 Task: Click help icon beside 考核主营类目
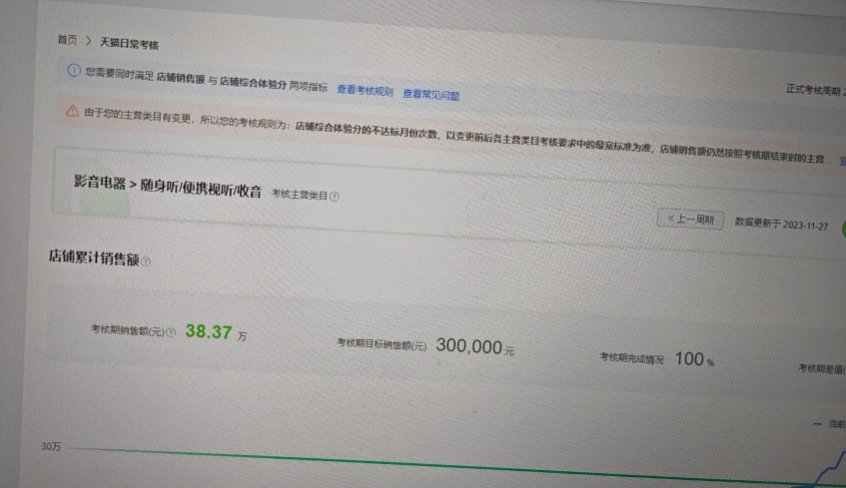point(334,196)
